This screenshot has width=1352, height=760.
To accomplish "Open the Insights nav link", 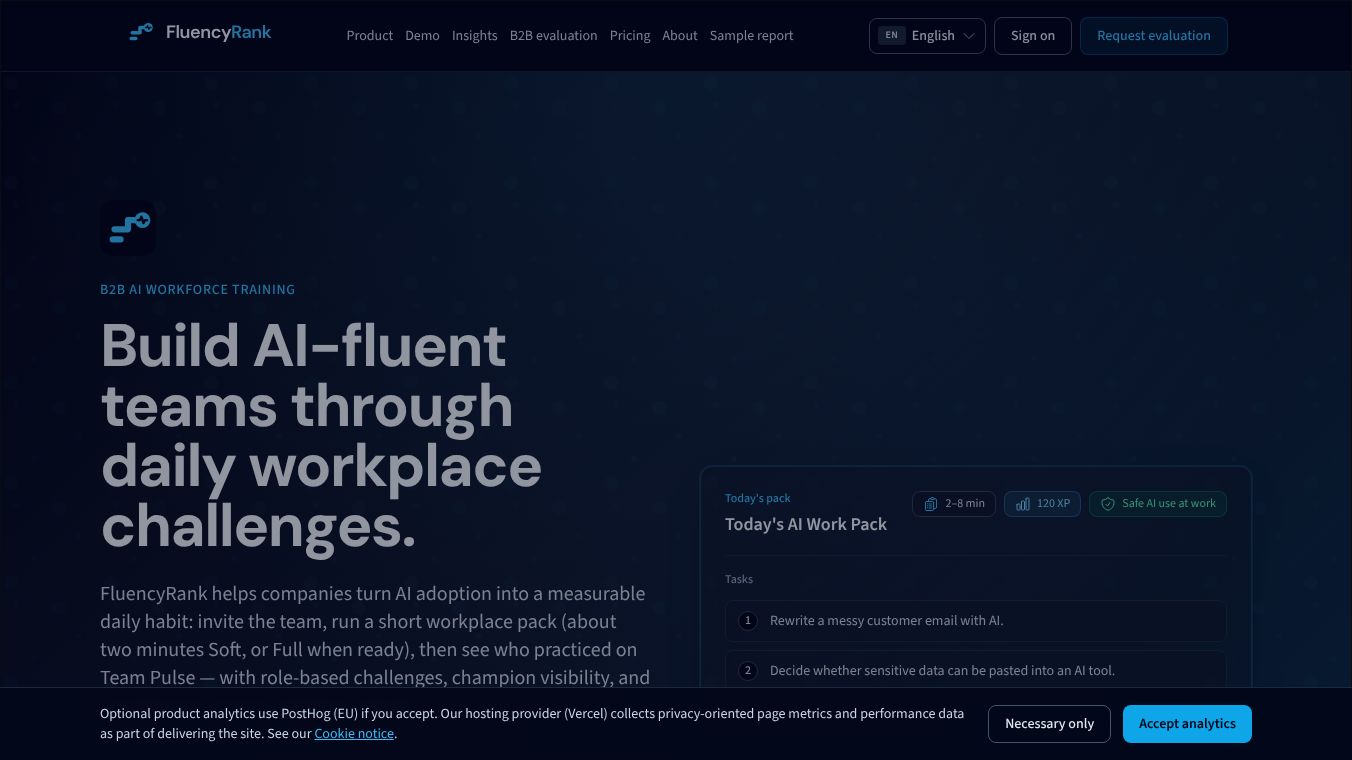I will 475,36.
